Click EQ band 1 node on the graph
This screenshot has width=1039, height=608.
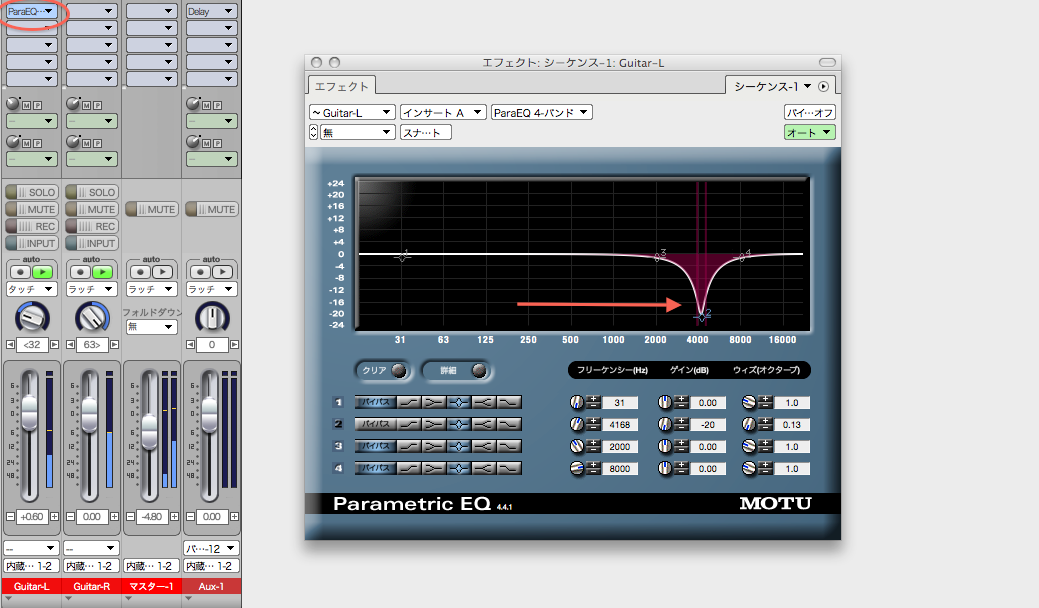click(x=402, y=256)
